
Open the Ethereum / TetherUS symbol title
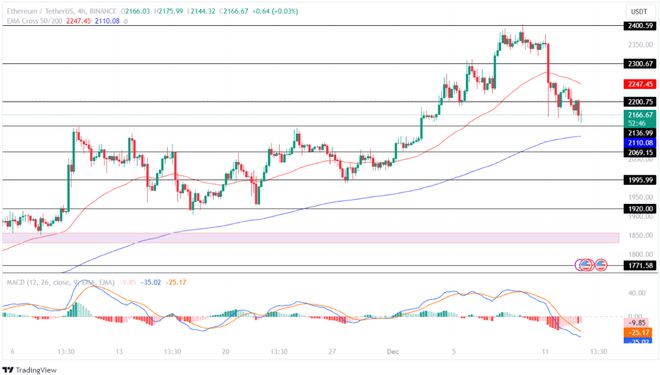(61, 11)
